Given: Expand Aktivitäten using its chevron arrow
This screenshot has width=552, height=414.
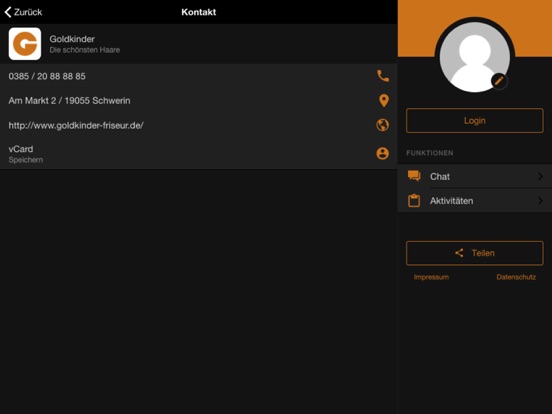Looking at the screenshot, I should point(540,201).
